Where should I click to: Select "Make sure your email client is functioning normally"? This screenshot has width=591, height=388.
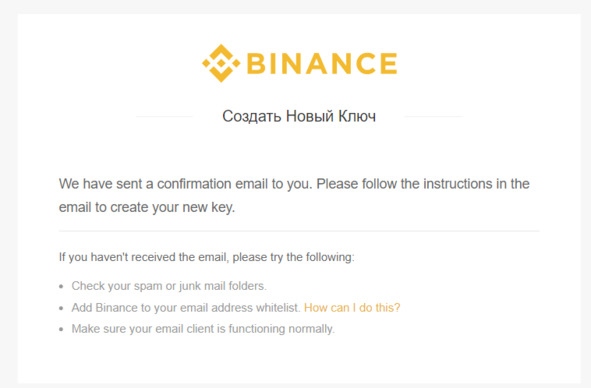click(x=203, y=329)
